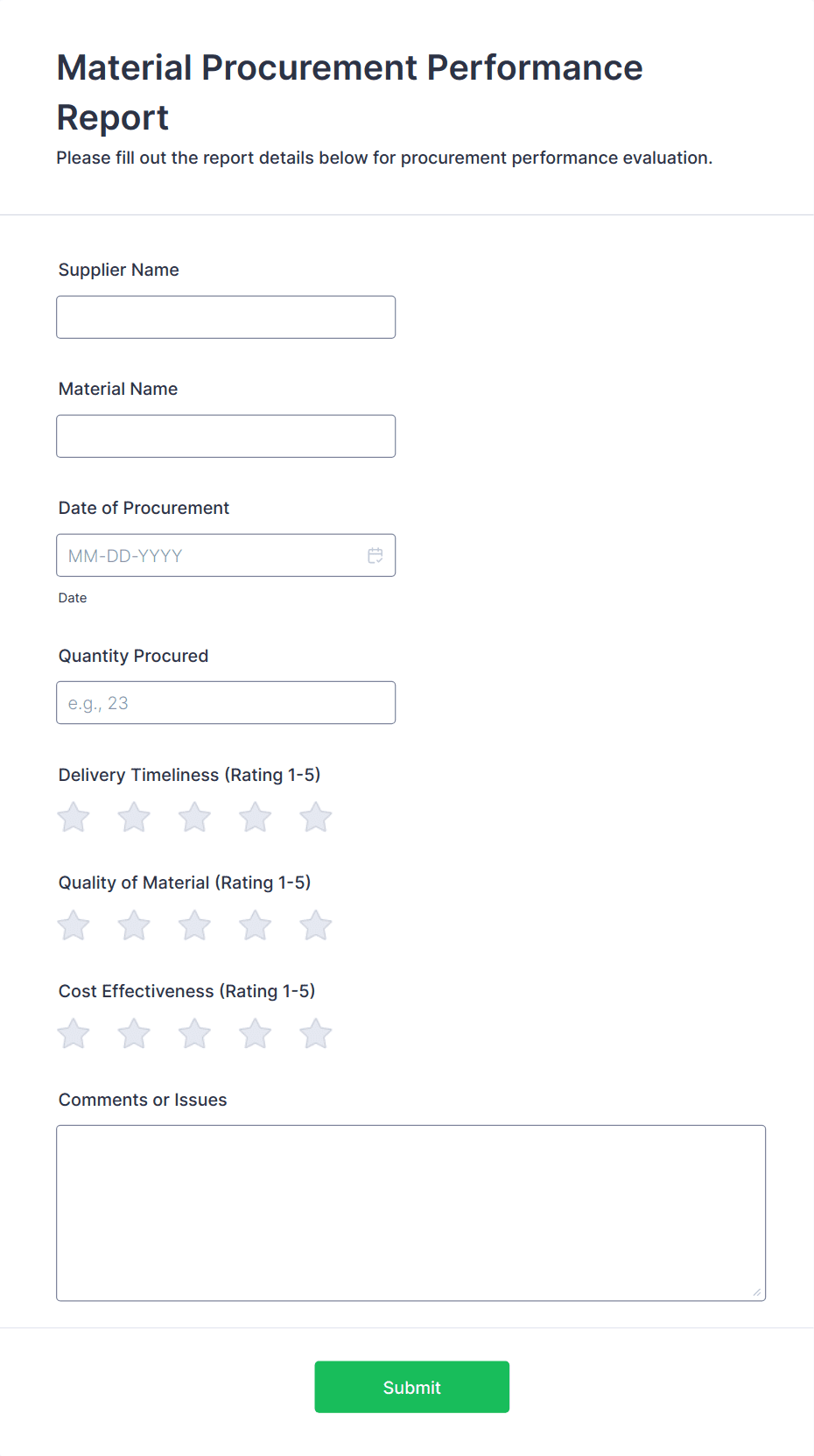Open the calendar picker icon in date field
The image size is (814, 1456).
click(375, 556)
